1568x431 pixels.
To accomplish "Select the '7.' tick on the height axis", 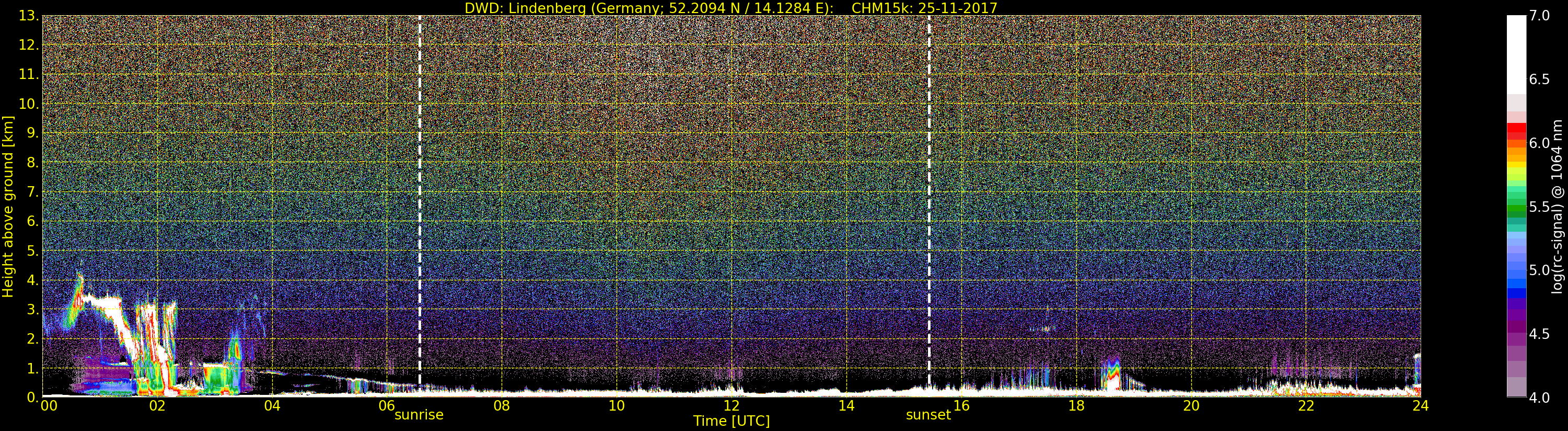I will [x=33, y=192].
